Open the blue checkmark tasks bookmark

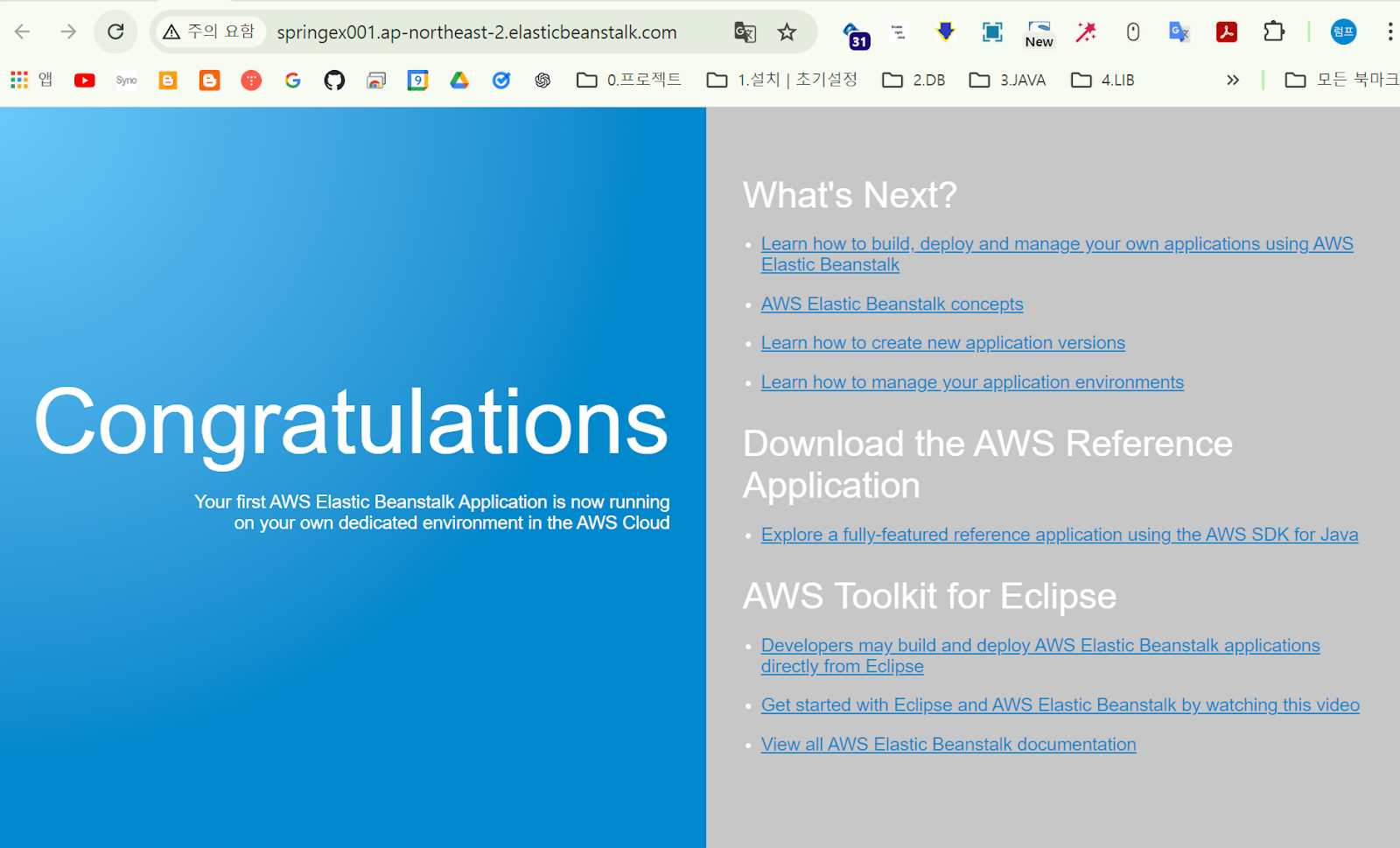pos(501,81)
